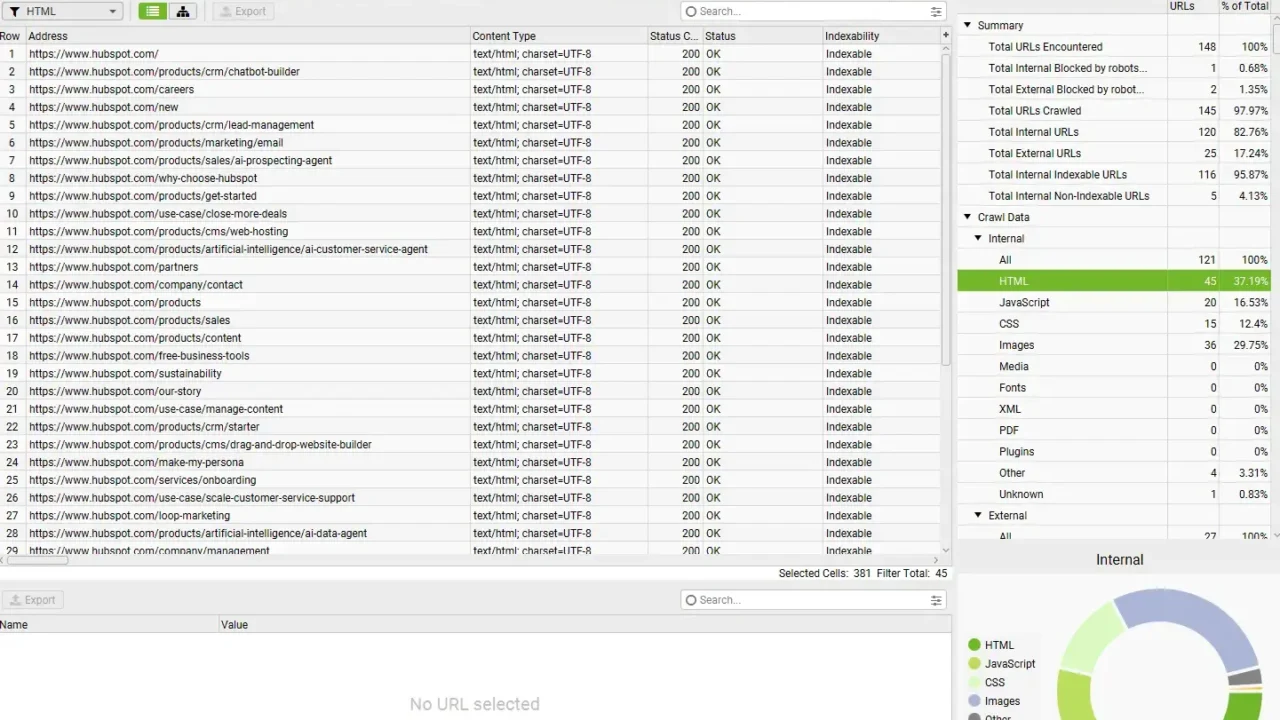This screenshot has width=1280, height=720.
Task: Select Unknown under Internal
Action: pyautogui.click(x=1114, y=494)
